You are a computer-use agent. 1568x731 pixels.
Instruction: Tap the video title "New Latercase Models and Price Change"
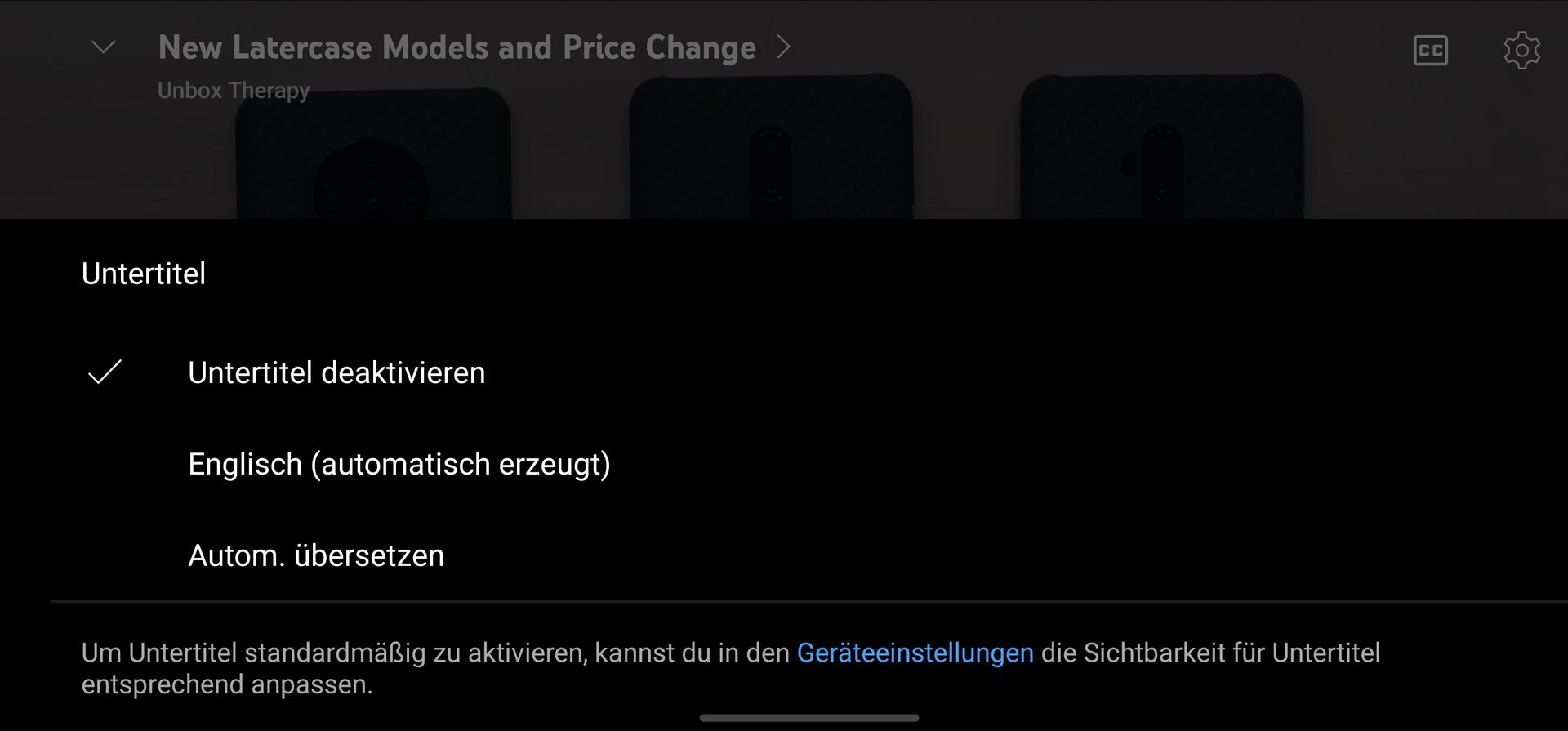457,47
